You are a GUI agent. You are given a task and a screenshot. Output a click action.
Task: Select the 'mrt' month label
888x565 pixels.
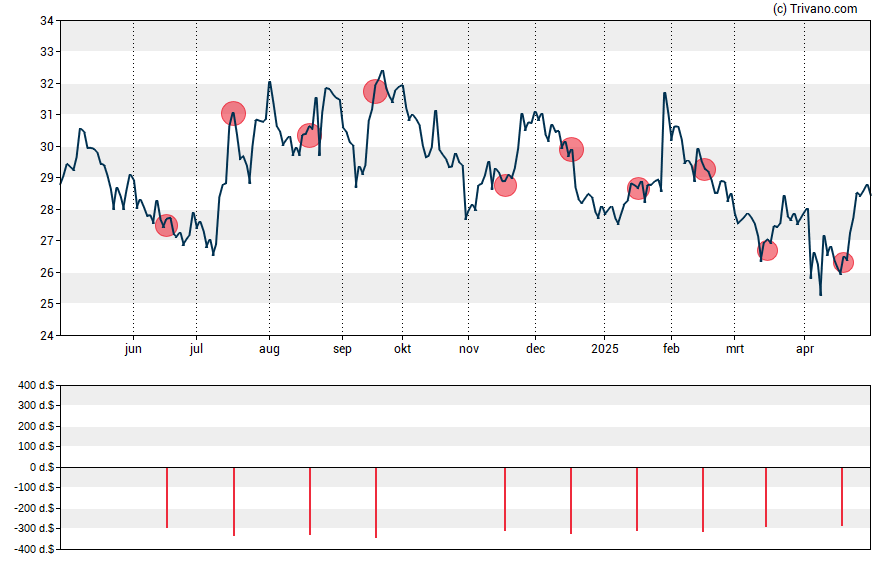tap(735, 349)
